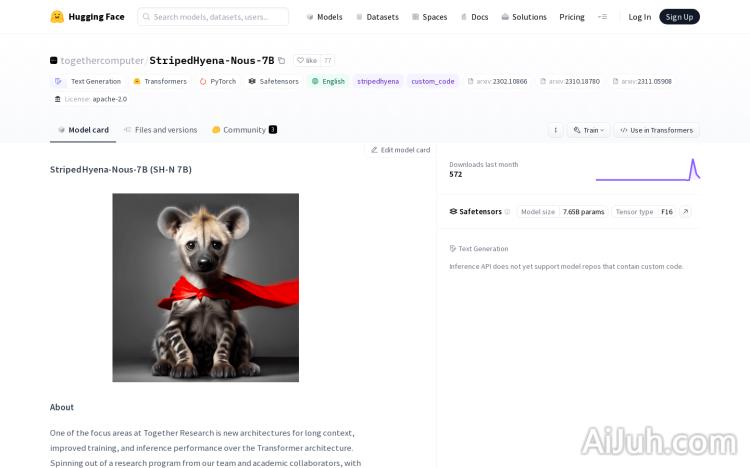The width and height of the screenshot is (750, 468).
Task: Click the hyena model card image
Action: (x=205, y=287)
